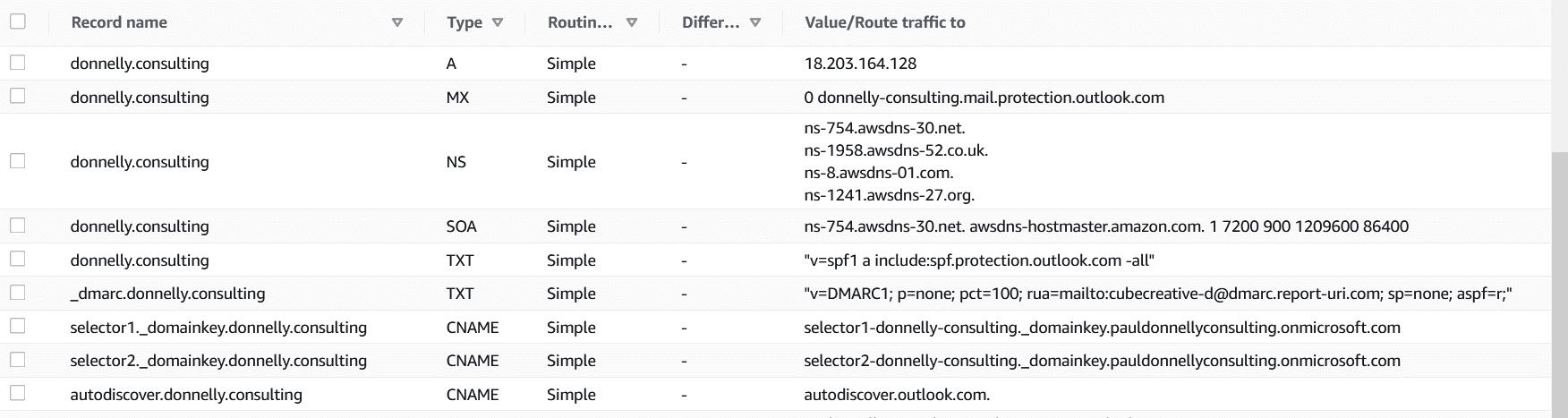Image resolution: width=1568 pixels, height=418 pixels.
Task: Click record name _dmarc.donnelly.consulting
Action: (x=167, y=294)
